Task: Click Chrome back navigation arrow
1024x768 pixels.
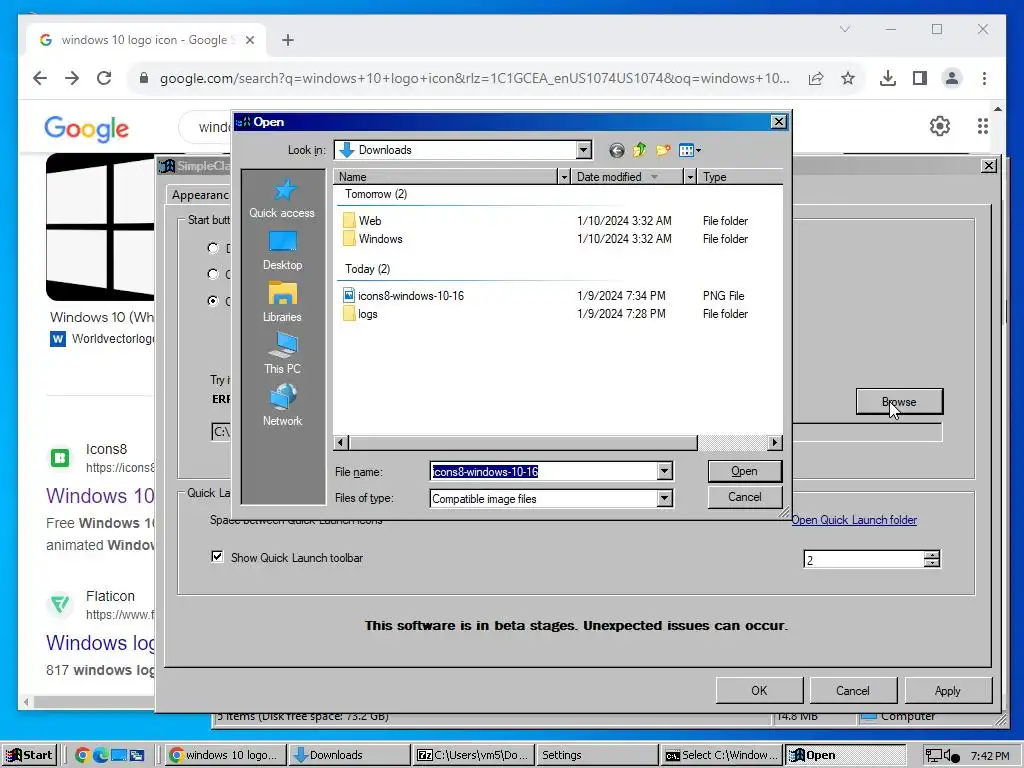Action: click(x=40, y=78)
